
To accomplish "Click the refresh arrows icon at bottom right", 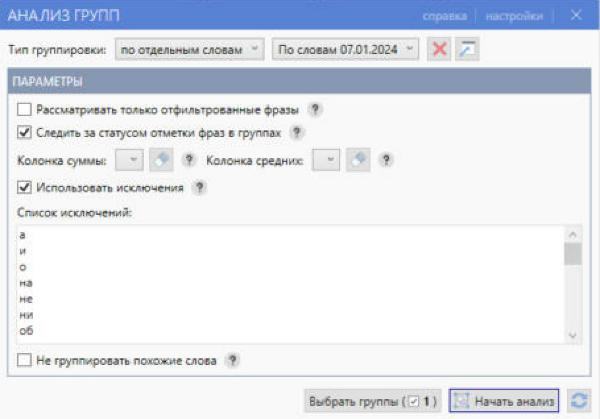I will point(579,401).
